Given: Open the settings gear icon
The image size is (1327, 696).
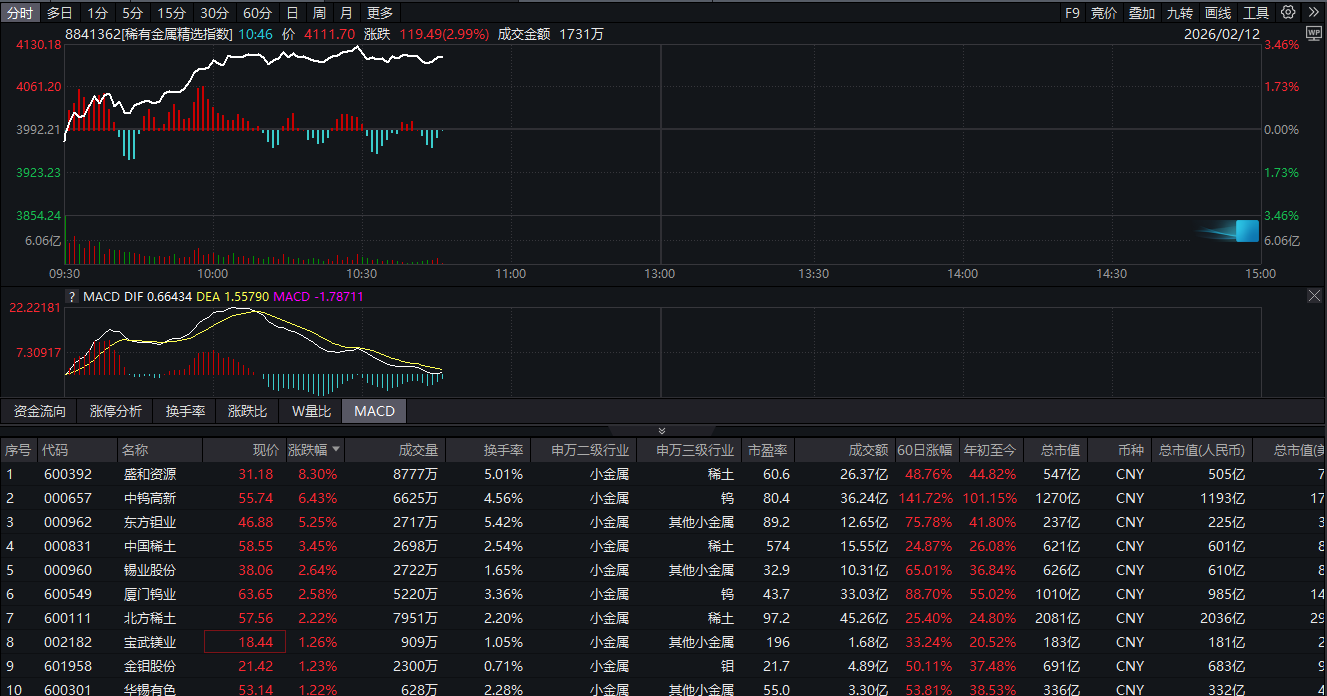Looking at the screenshot, I should coord(1288,13).
